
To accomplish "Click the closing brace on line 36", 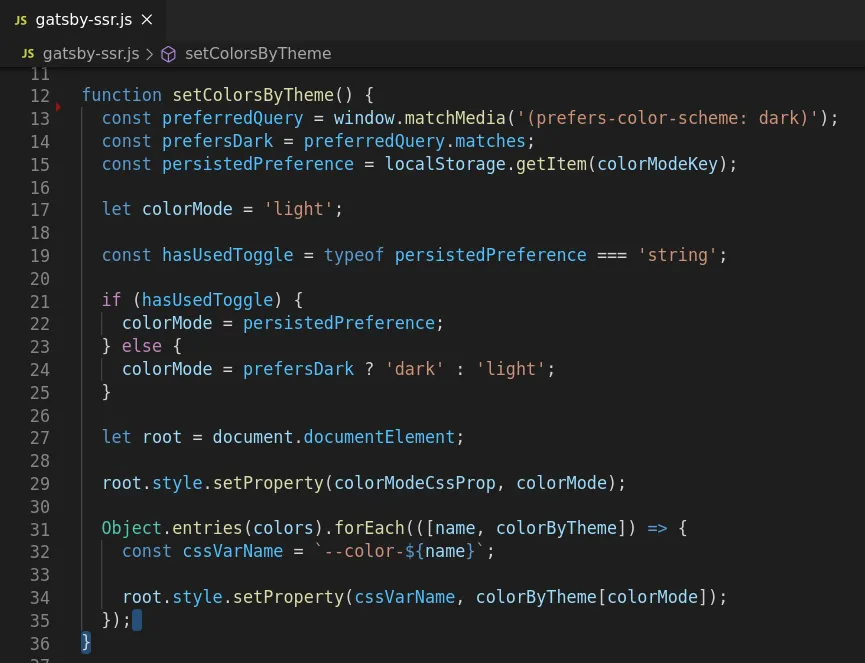I will [86, 643].
